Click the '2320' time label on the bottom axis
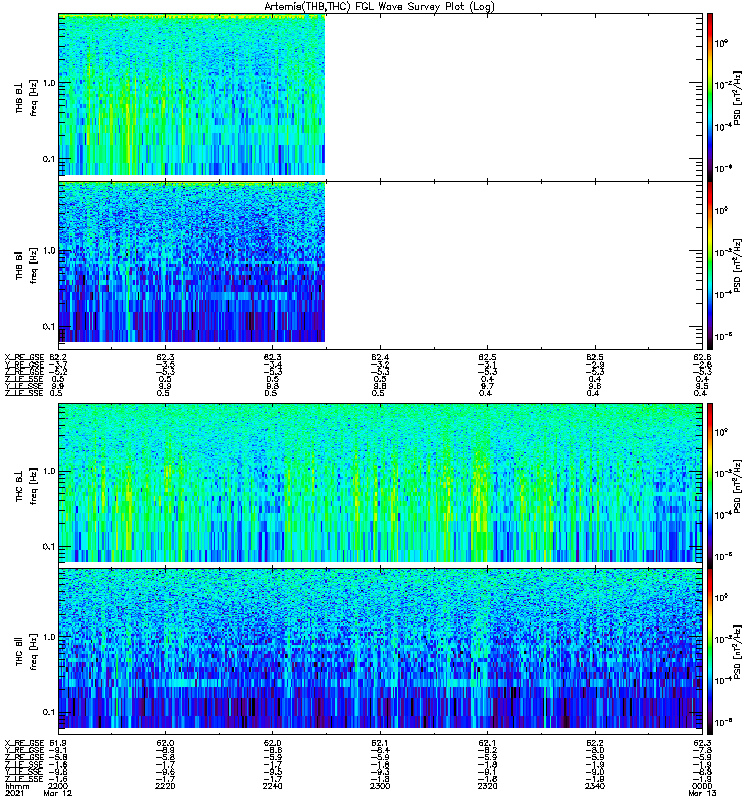750x800 pixels. [x=487, y=786]
